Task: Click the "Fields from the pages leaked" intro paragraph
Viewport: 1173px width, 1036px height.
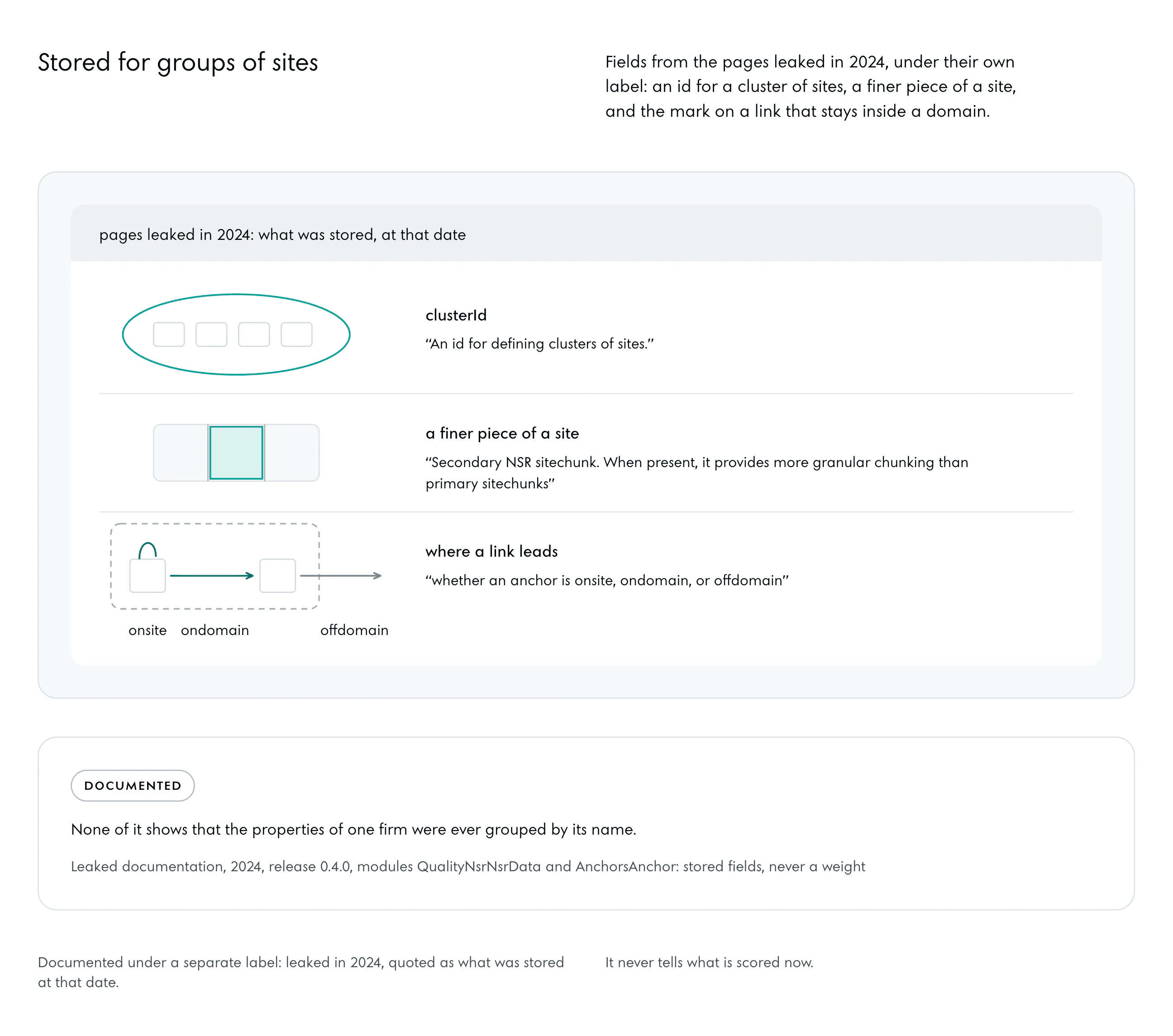Action: pos(811,86)
